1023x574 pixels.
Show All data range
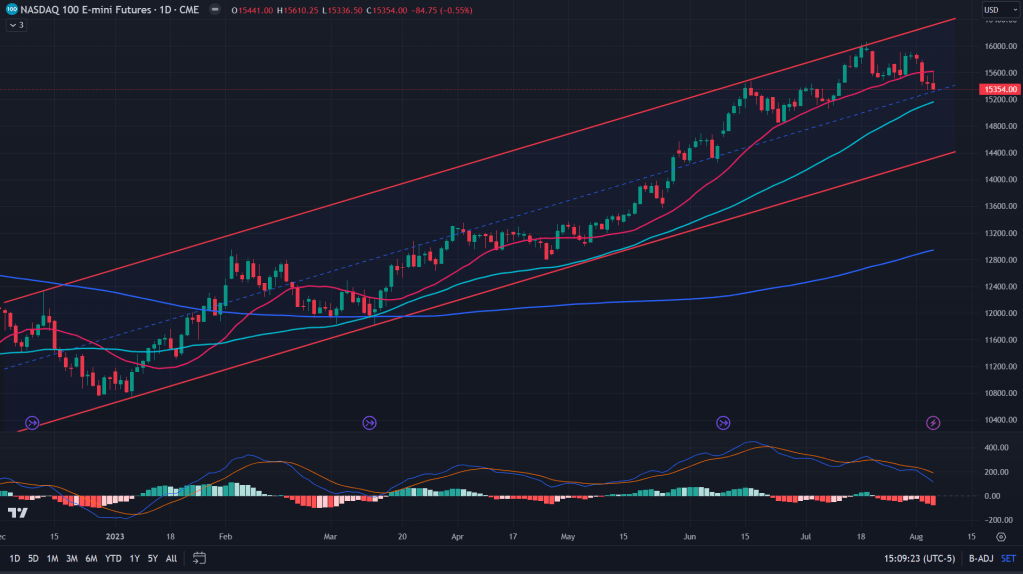coord(171,558)
